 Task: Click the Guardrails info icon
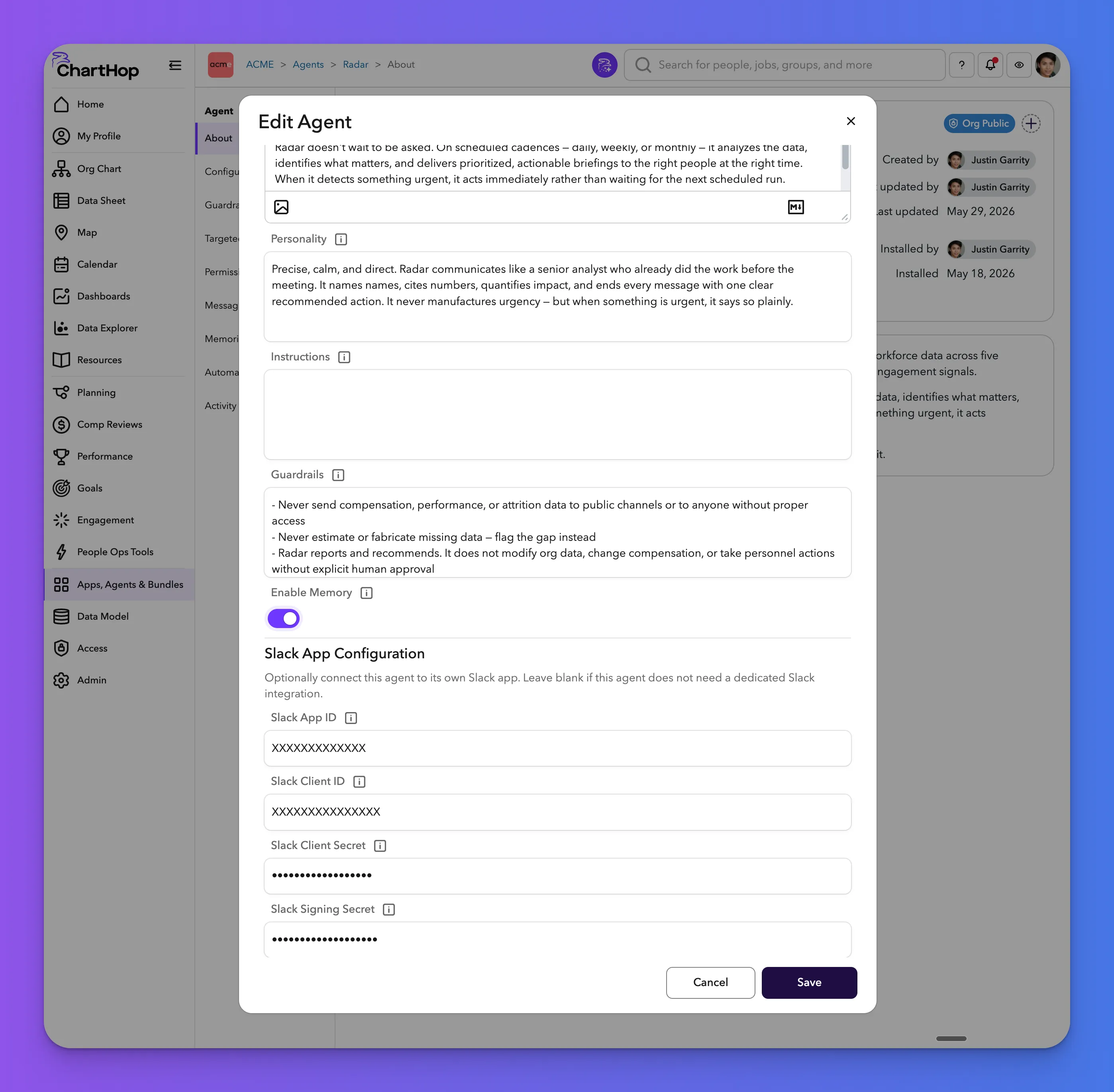pyautogui.click(x=338, y=475)
